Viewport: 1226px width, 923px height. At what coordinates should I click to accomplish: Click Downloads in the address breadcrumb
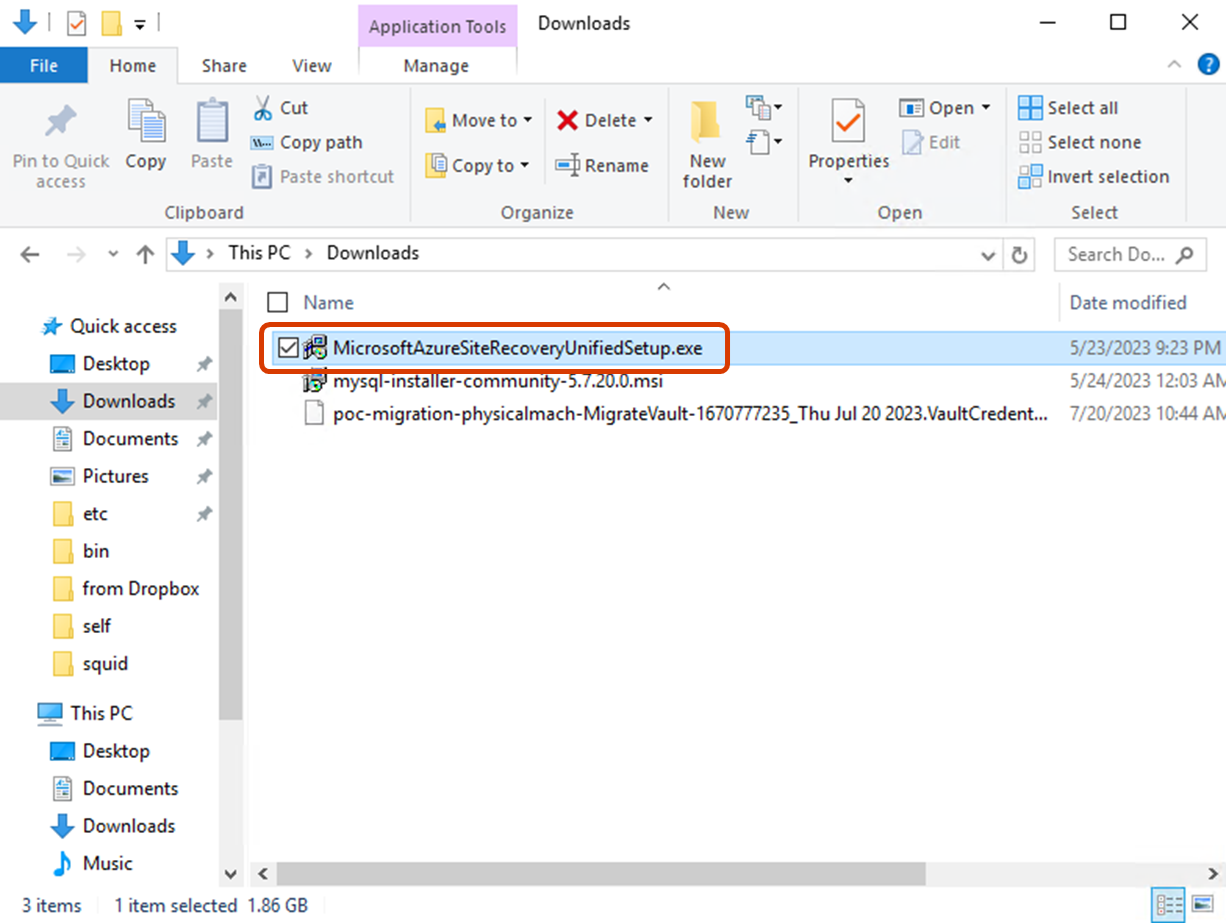[372, 253]
